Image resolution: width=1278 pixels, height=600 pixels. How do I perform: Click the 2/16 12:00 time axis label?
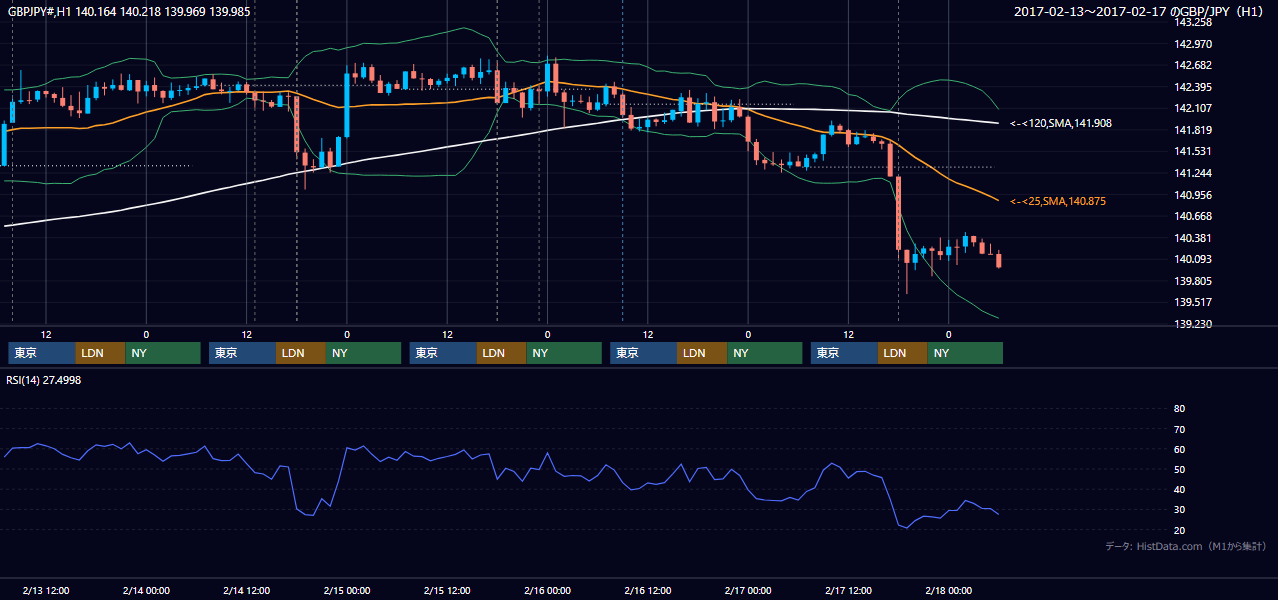coord(647,590)
